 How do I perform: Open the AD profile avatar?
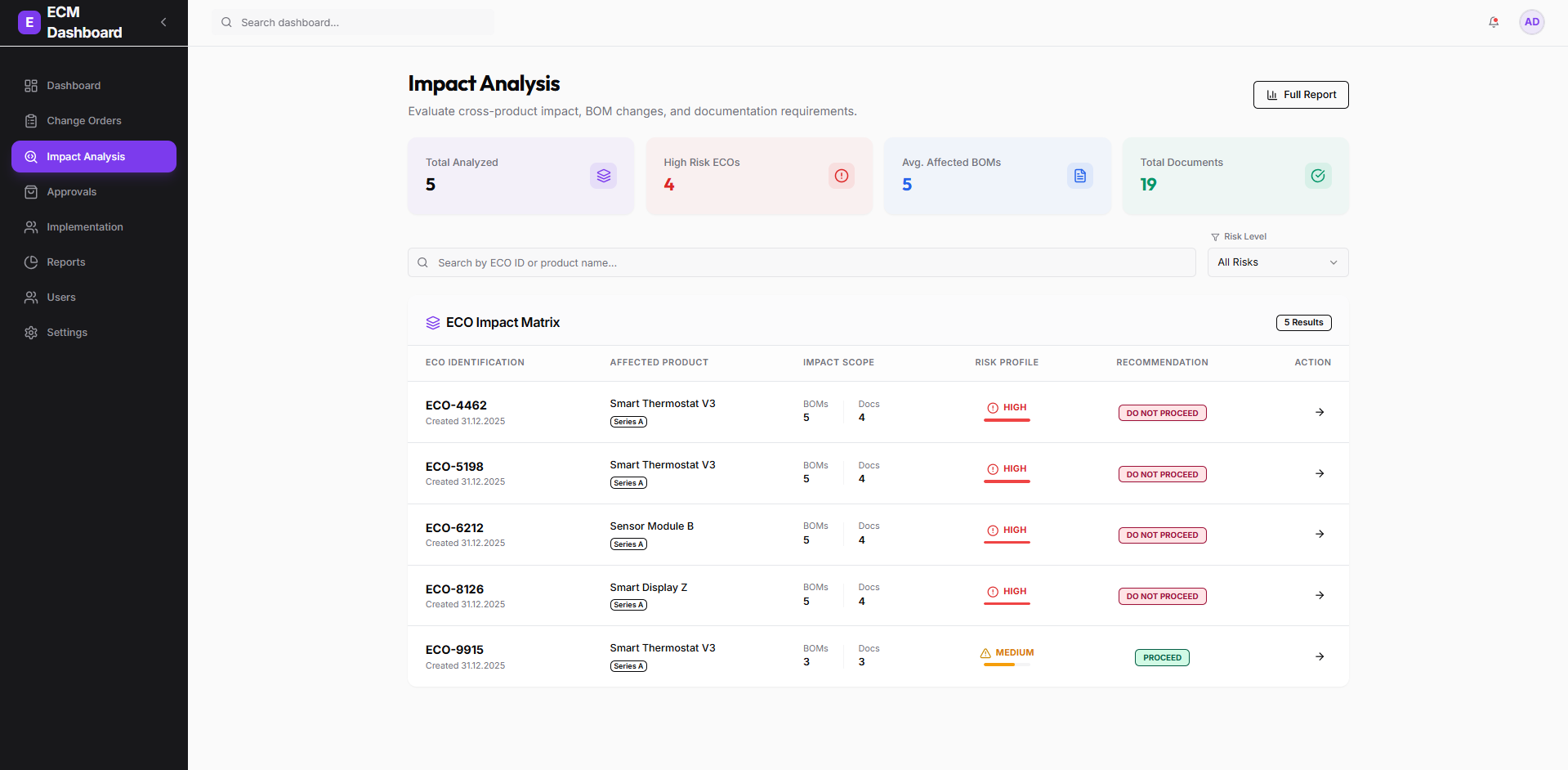coord(1531,22)
